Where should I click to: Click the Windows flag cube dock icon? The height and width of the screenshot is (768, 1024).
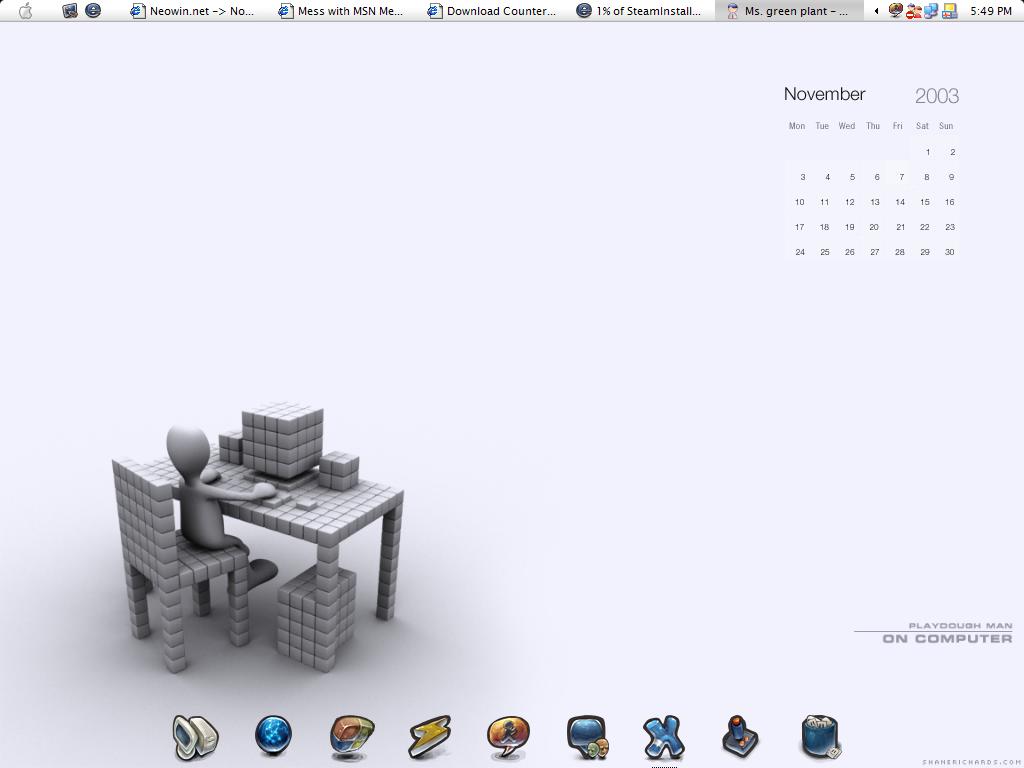(x=352, y=737)
